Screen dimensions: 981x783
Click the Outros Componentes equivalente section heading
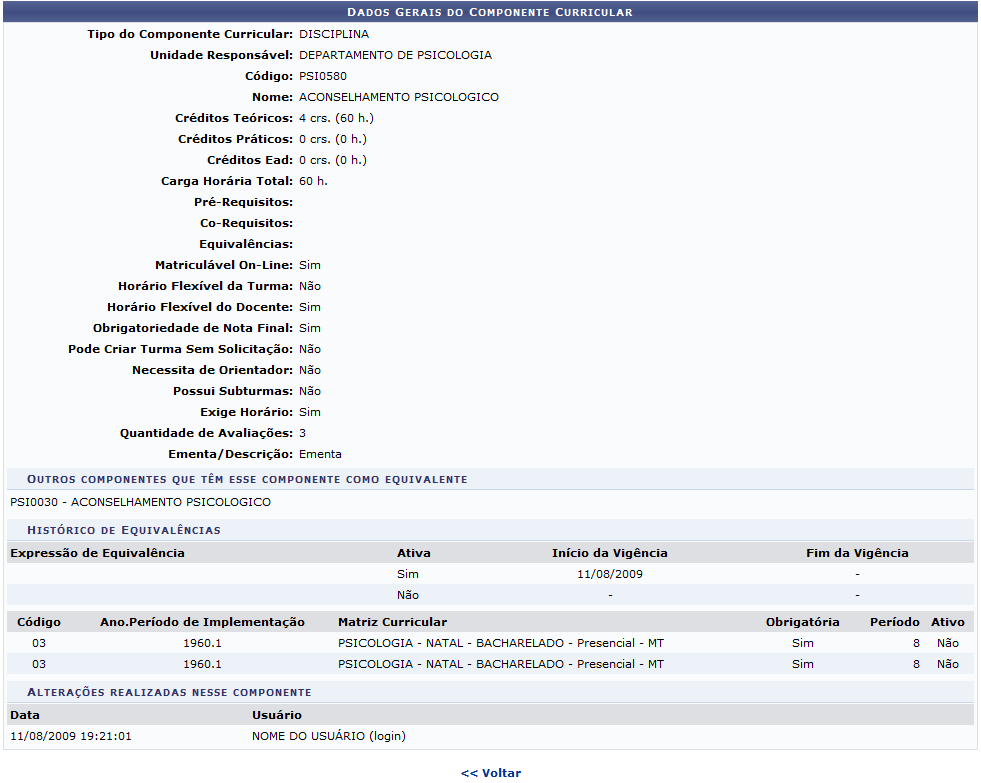click(247, 480)
